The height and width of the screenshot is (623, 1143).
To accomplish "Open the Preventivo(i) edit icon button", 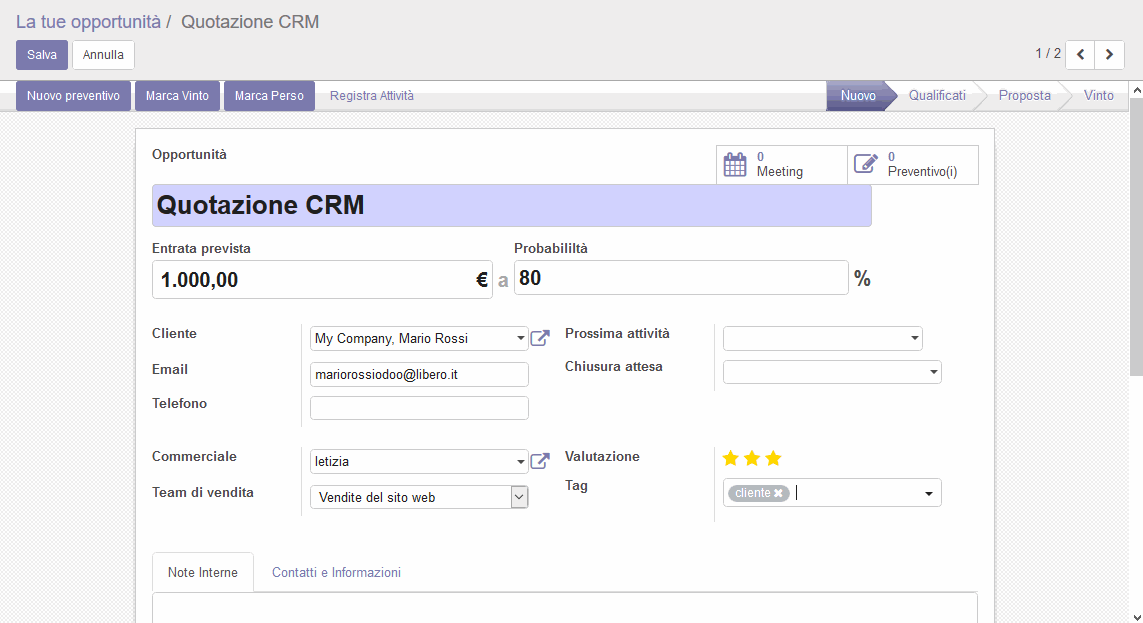I will tap(866, 164).
